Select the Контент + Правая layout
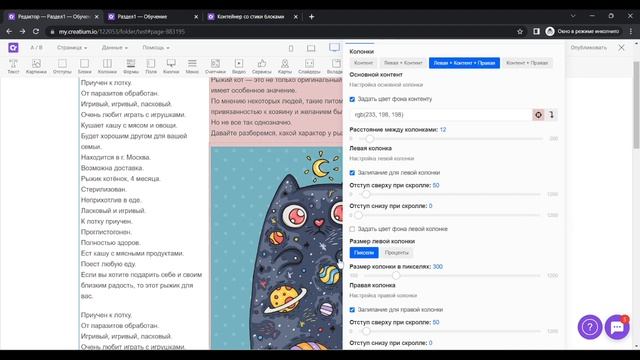This screenshot has height=360, width=640. [x=527, y=63]
